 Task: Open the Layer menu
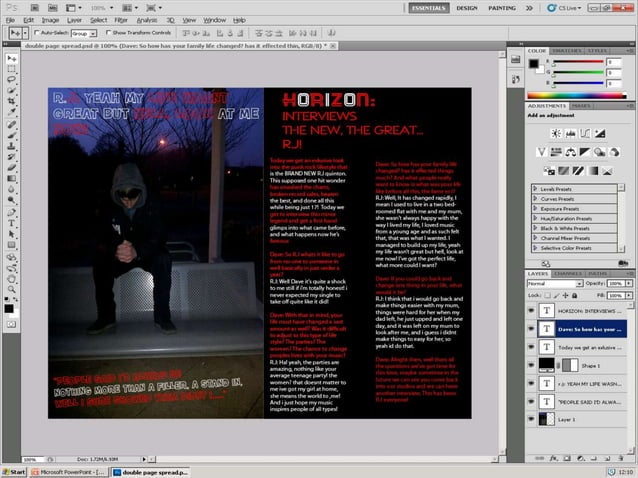point(74,20)
